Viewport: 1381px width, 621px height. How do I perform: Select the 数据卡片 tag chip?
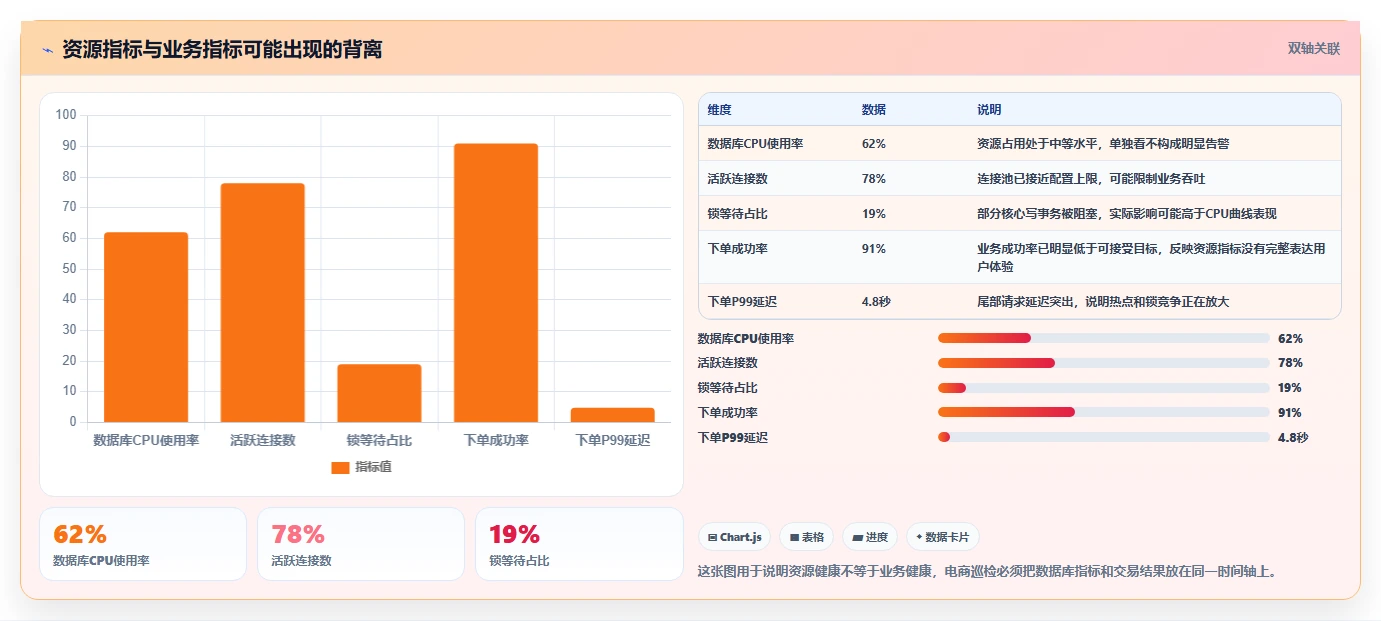tap(943, 537)
